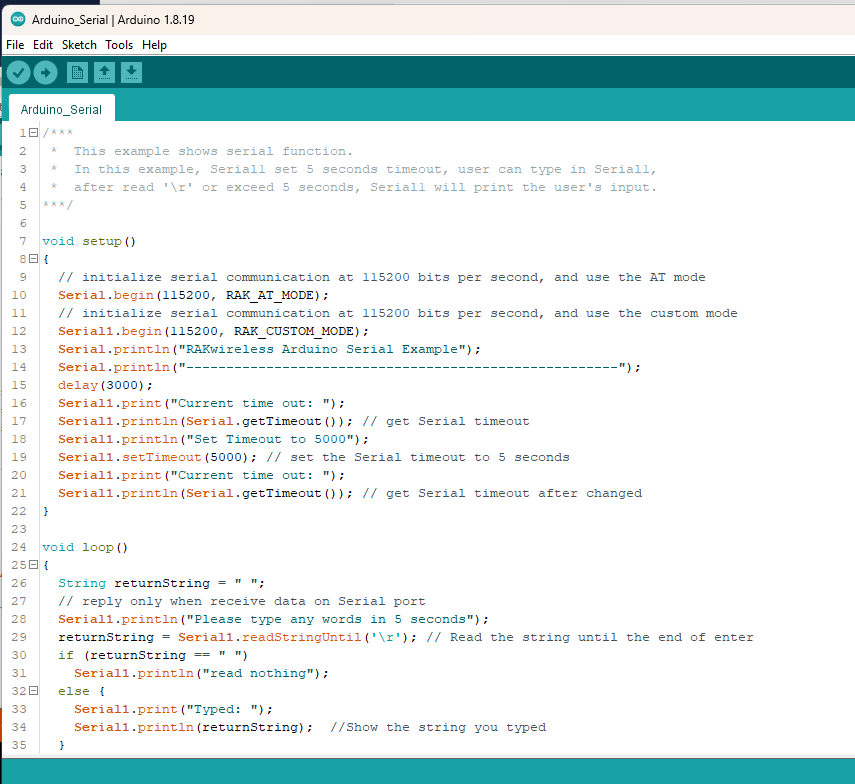Click the Arduino logo in title bar
The height and width of the screenshot is (784, 855).
click(x=17, y=20)
